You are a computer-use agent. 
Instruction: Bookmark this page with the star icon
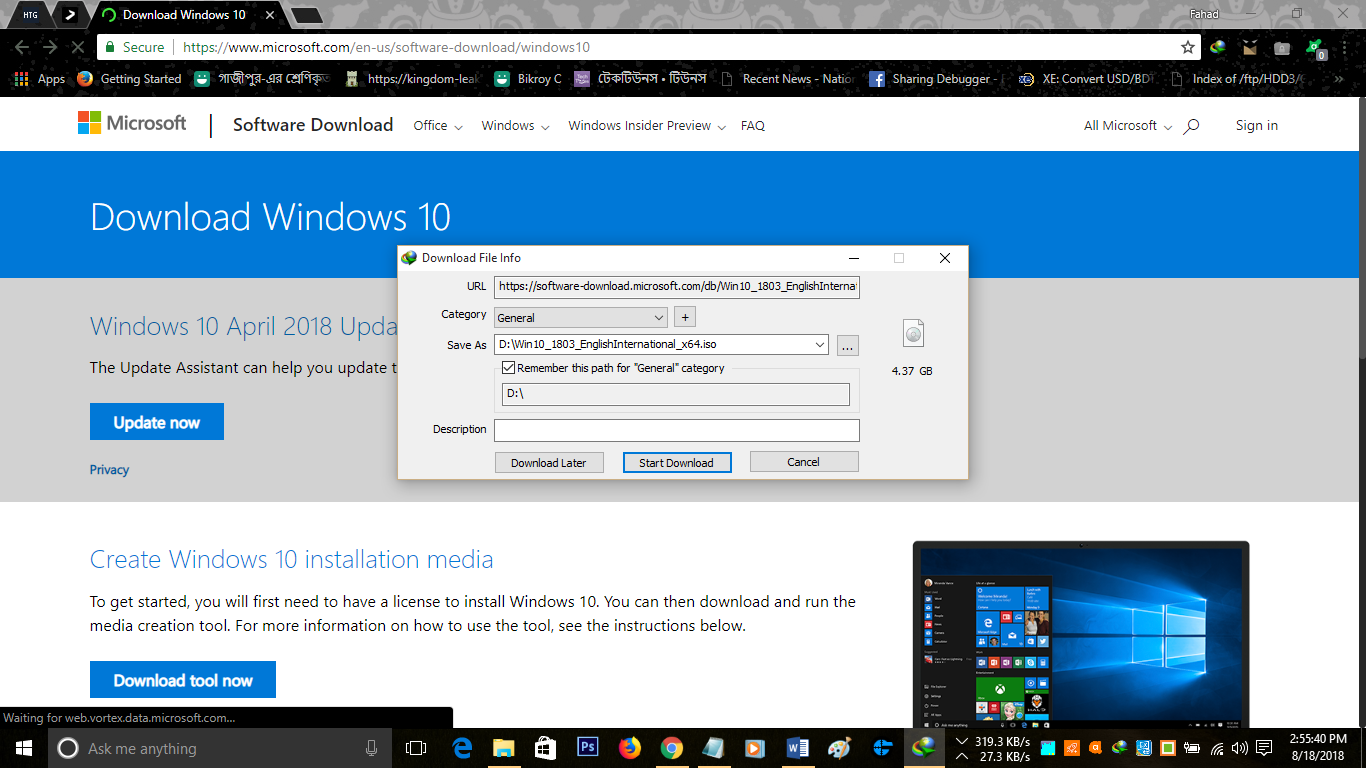point(1187,47)
